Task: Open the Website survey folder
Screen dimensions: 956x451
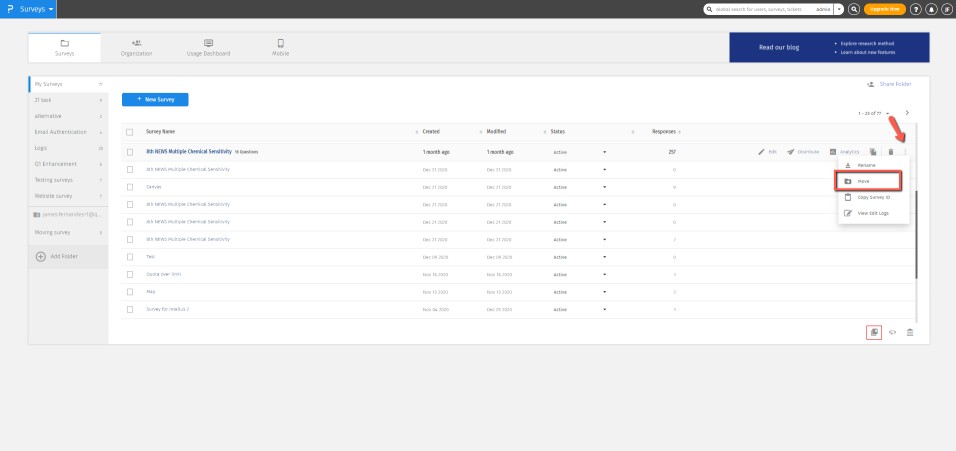Action: pyautogui.click(x=68, y=196)
